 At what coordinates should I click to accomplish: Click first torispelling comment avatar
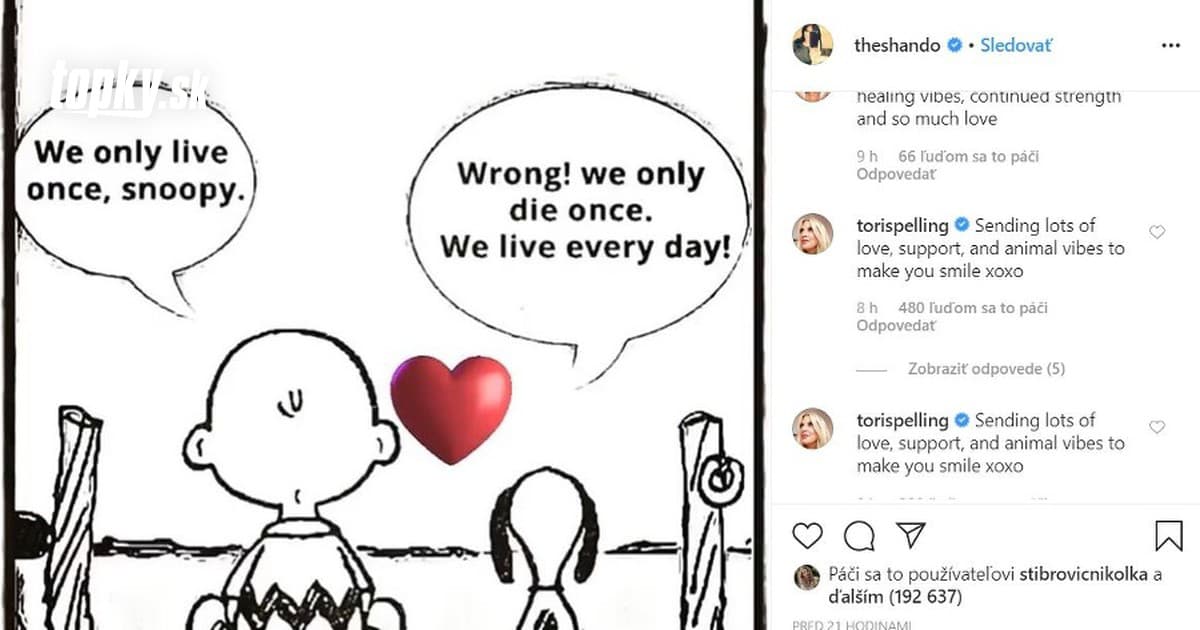tap(813, 233)
